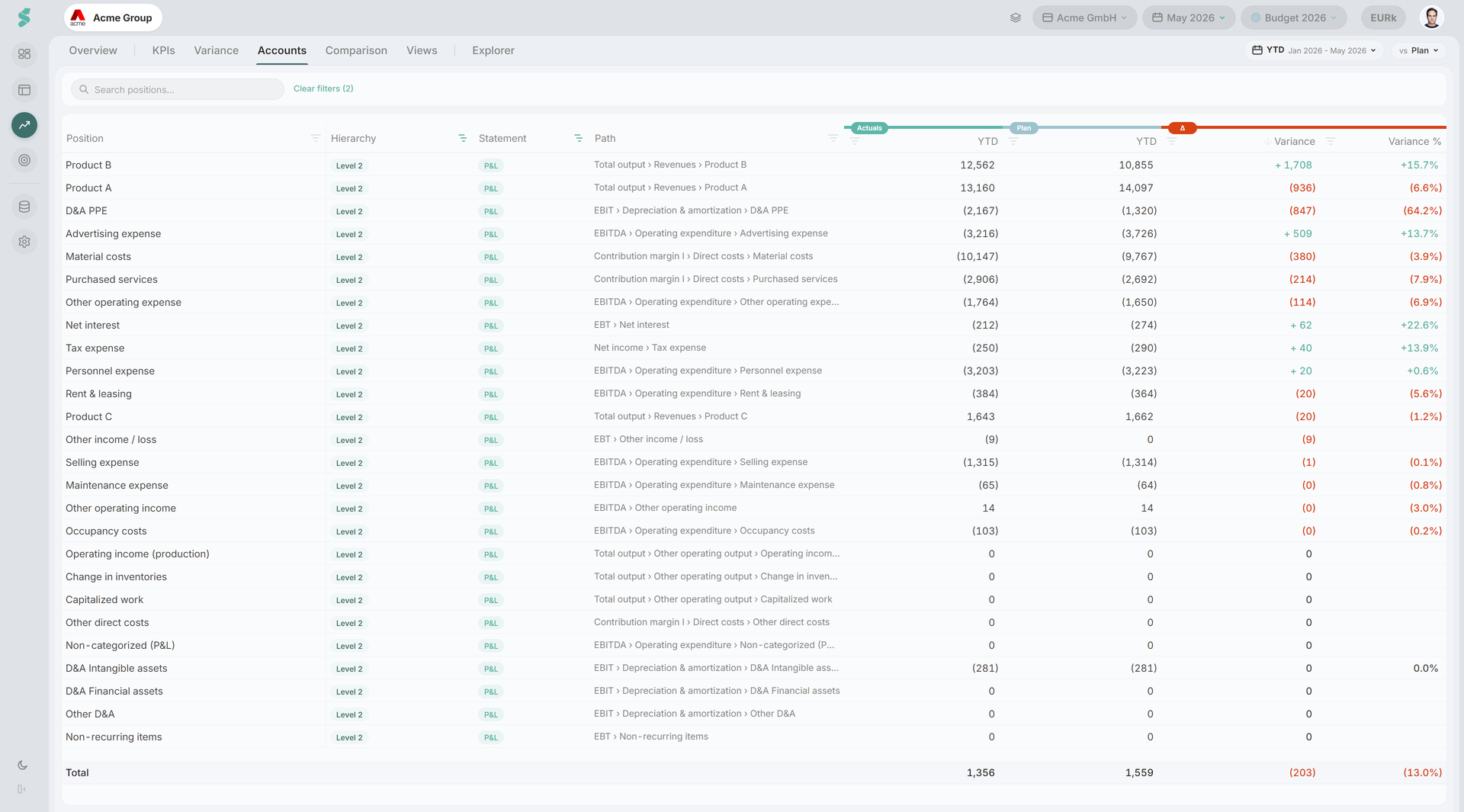
Task: Select the Product B row name
Action: coord(88,165)
